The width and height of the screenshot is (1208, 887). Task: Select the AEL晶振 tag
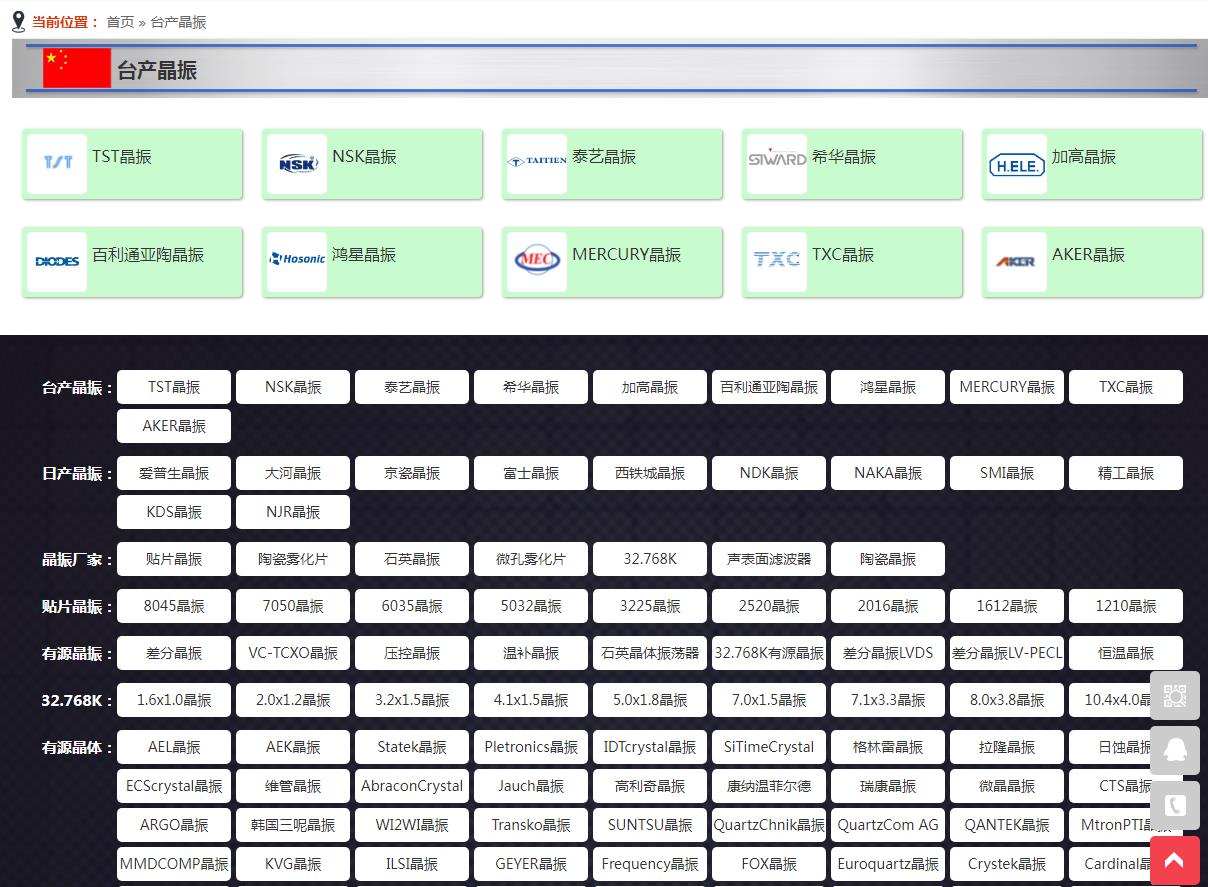coord(174,747)
